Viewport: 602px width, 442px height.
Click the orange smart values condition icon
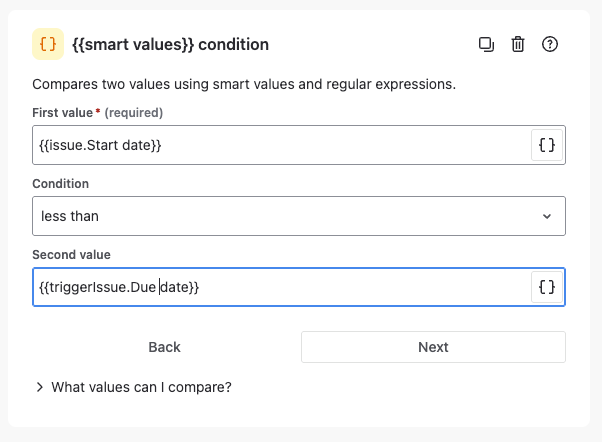[x=47, y=44]
